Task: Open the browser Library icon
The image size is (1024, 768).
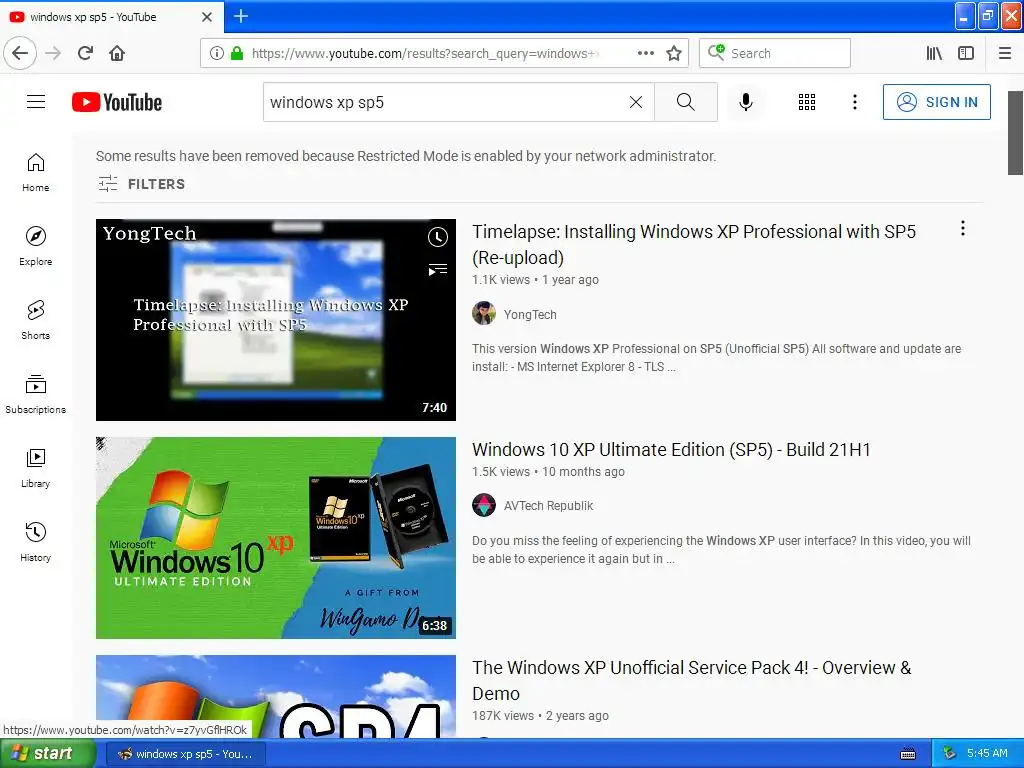Action: (x=934, y=53)
